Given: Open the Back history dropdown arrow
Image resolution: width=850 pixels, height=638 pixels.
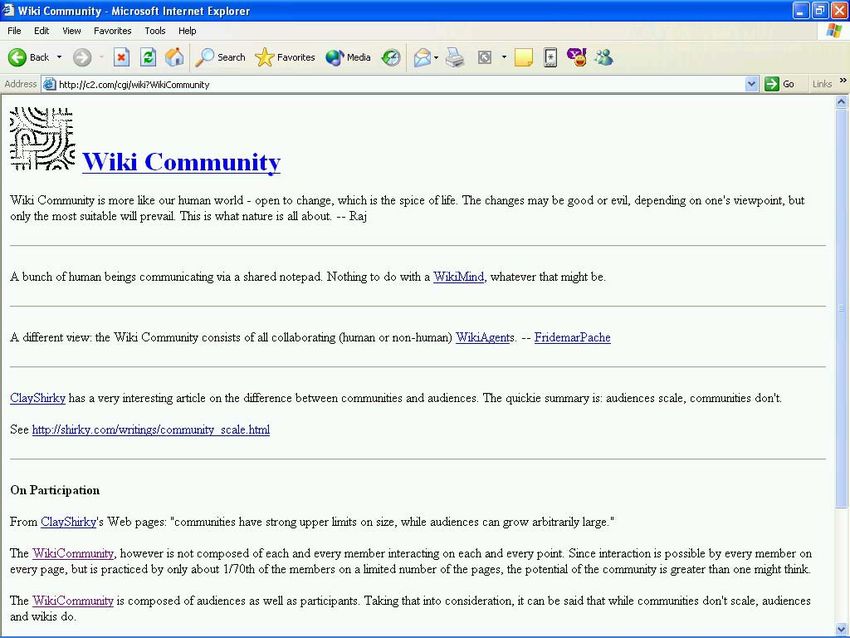Looking at the screenshot, I should coord(59,57).
